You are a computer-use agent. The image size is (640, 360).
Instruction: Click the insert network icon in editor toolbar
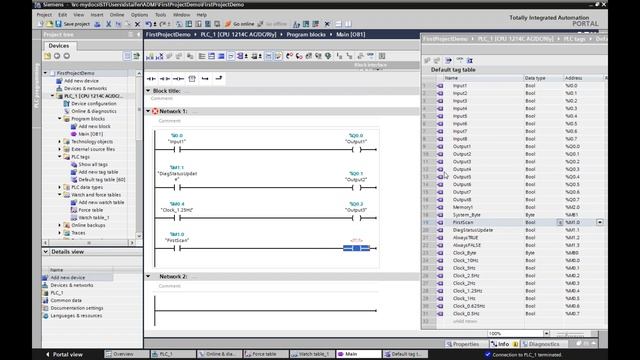150,56
